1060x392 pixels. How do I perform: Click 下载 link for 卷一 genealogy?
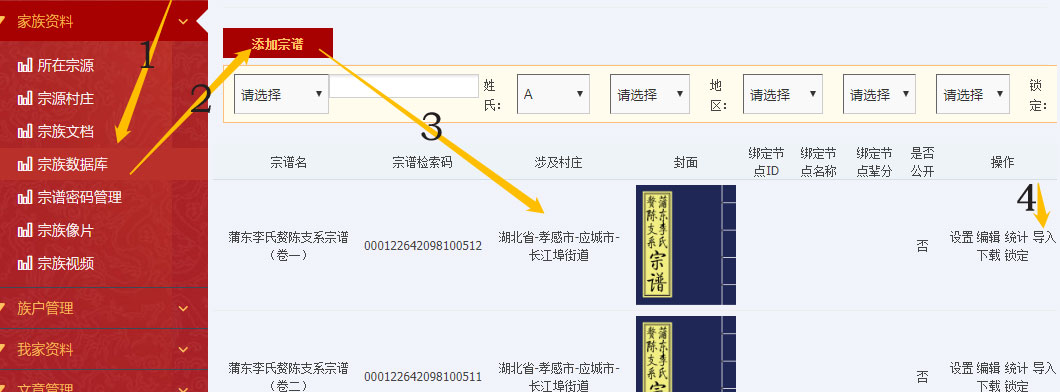[988, 255]
